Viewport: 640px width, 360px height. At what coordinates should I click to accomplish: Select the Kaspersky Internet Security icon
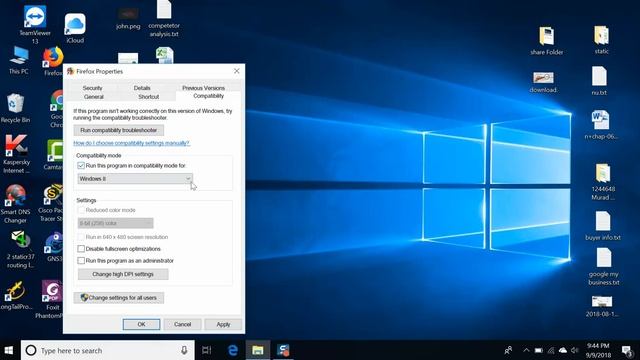[16, 146]
